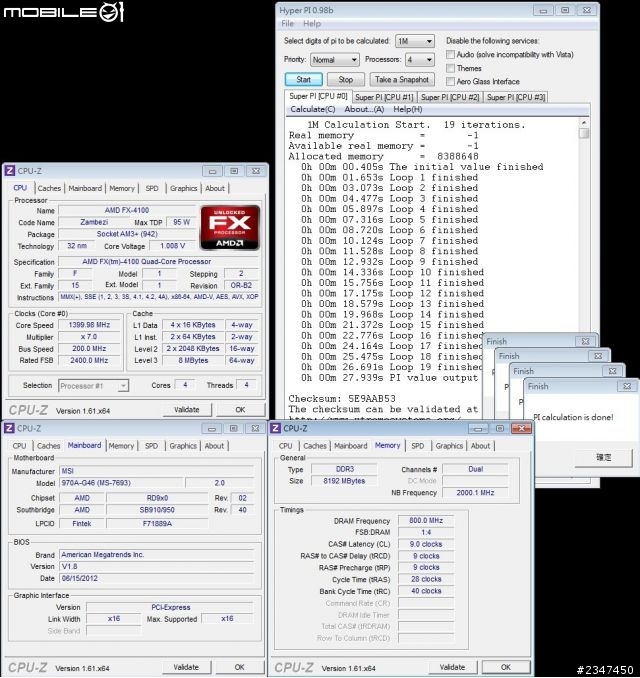Open the Processor #1 selection dropdown in CPU-Z
Screen dimensions: 640x678
93,386
